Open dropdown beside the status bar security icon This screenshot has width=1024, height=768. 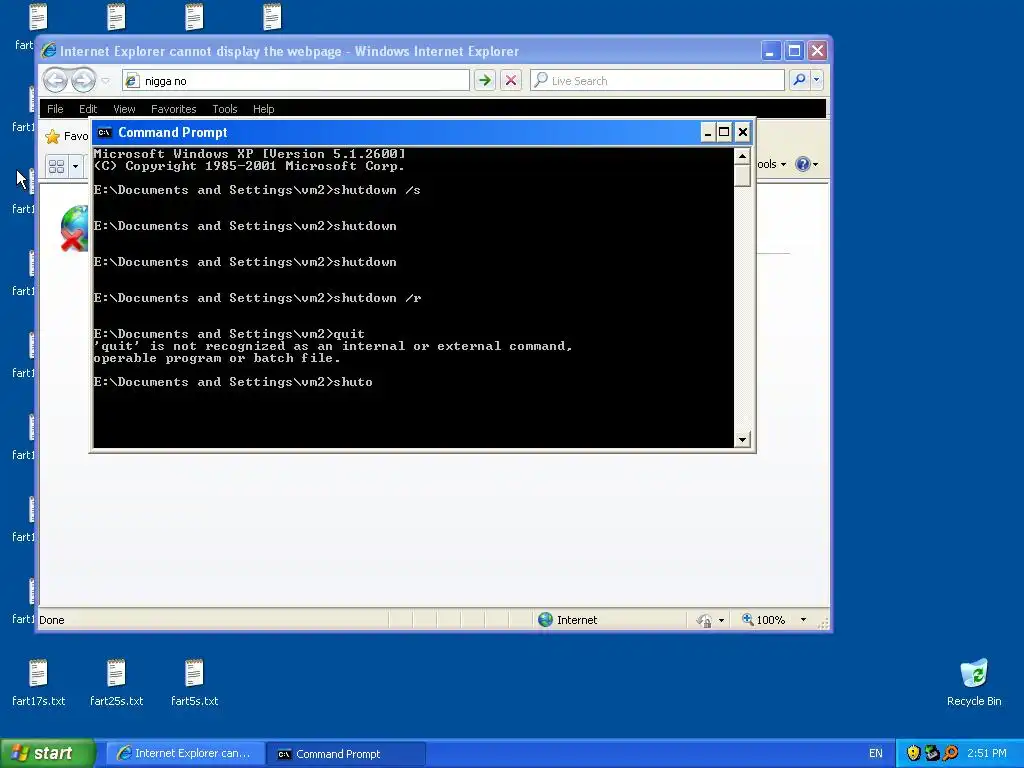tap(721, 620)
